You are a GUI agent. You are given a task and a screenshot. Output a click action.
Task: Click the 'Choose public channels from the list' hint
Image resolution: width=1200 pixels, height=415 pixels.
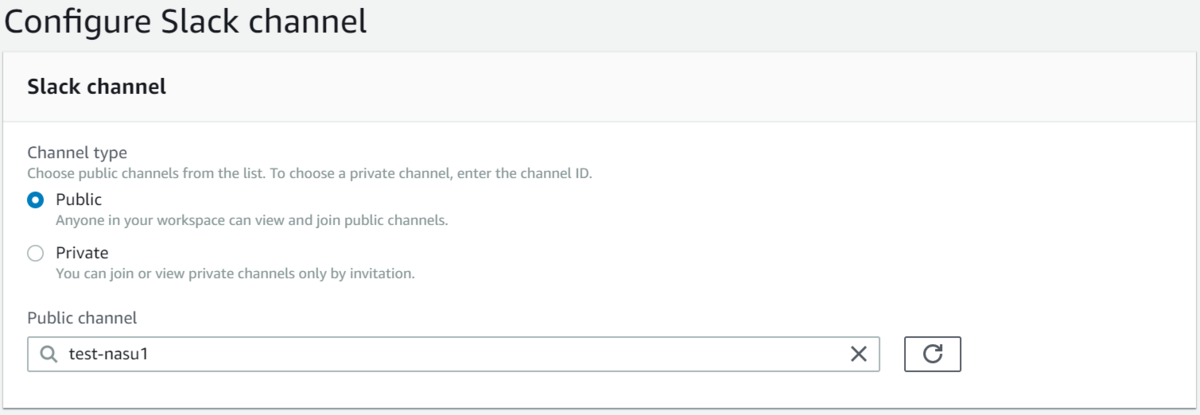[310, 173]
